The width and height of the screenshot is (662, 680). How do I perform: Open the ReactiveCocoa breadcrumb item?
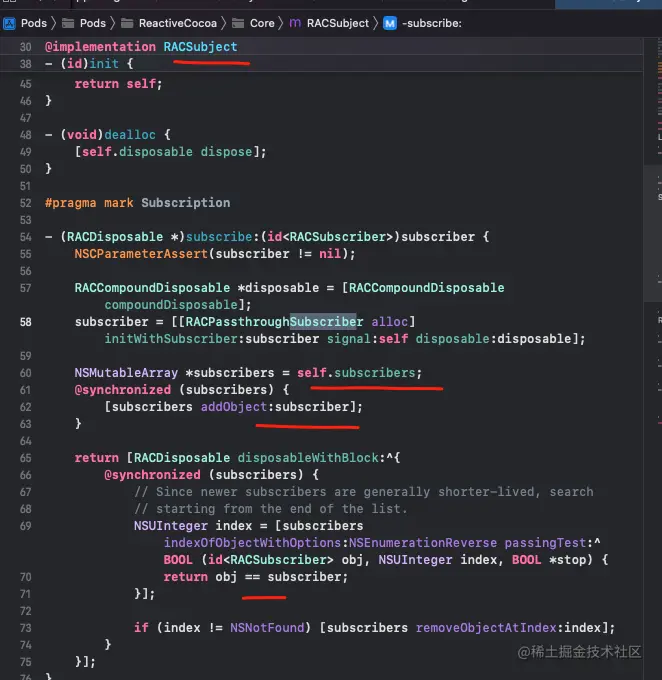tap(178, 23)
